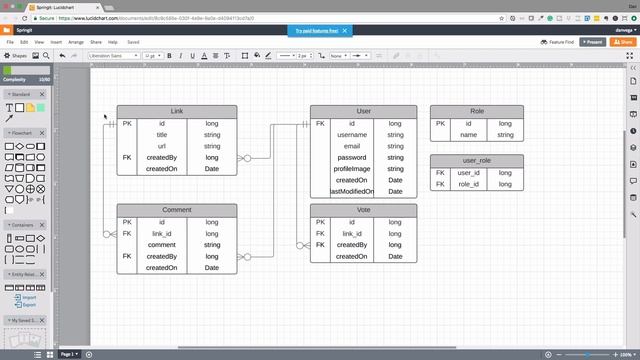Open the Share menu
This screenshot has width=640, height=360.
tap(96, 42)
